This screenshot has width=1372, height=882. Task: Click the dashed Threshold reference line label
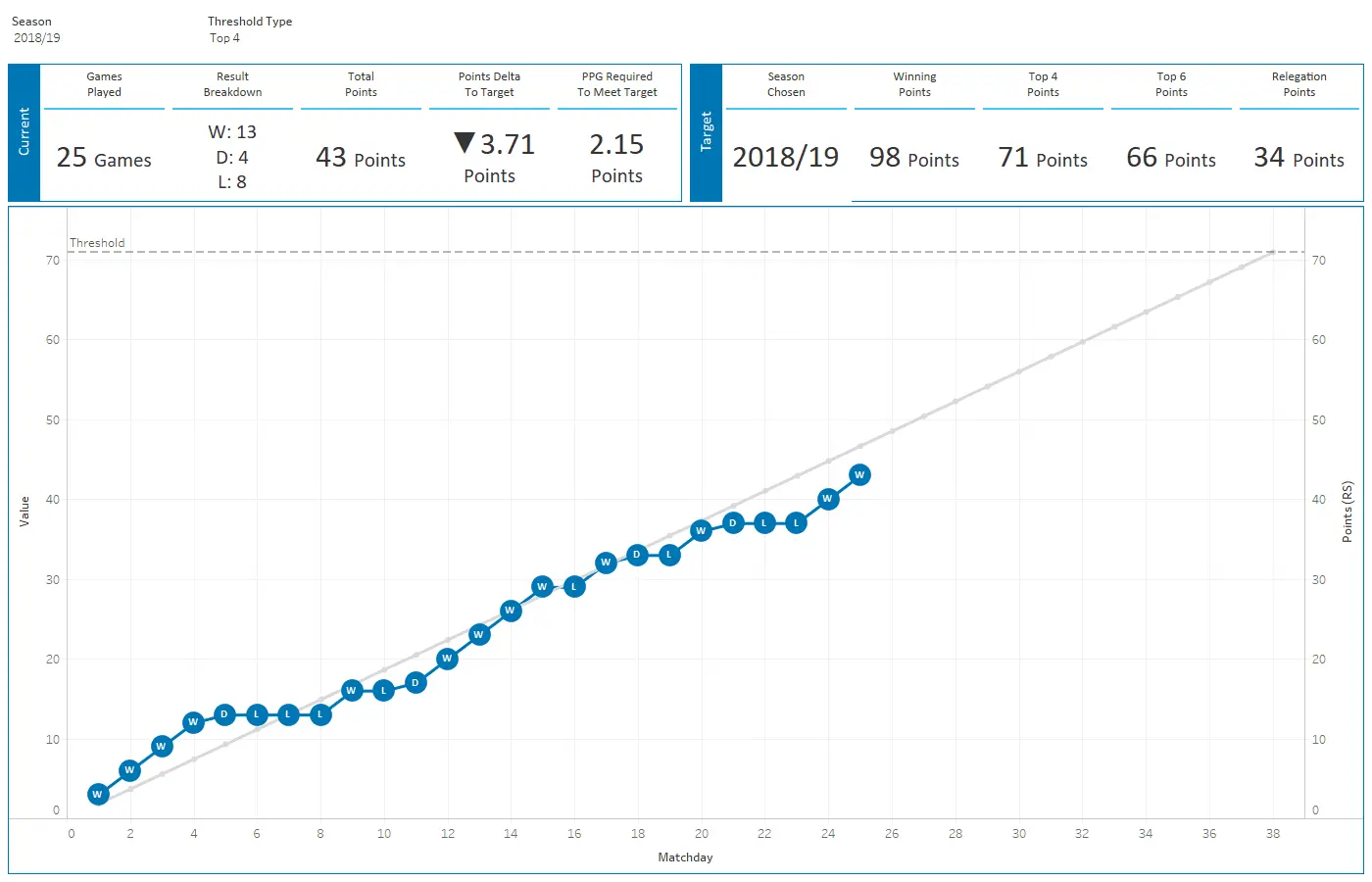click(97, 243)
